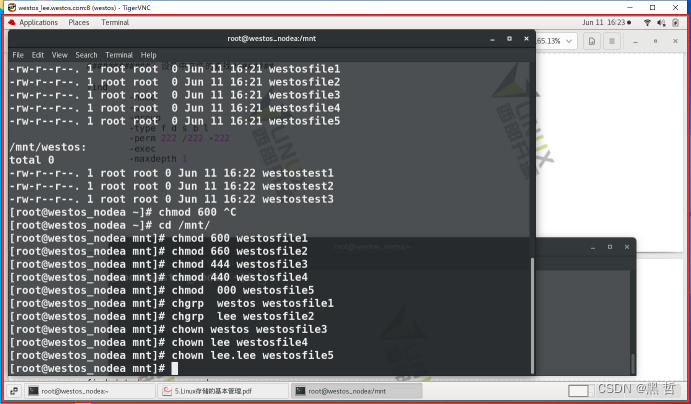Click the westostest1 listing line
This screenshot has width=691, height=404.
pos(171,173)
